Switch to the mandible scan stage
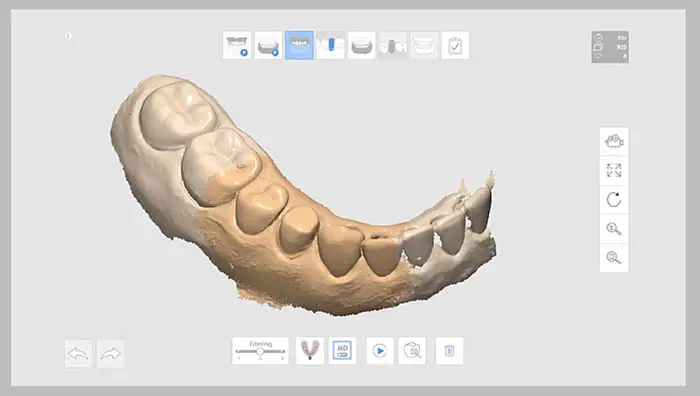700x396 pixels. (x=362, y=45)
